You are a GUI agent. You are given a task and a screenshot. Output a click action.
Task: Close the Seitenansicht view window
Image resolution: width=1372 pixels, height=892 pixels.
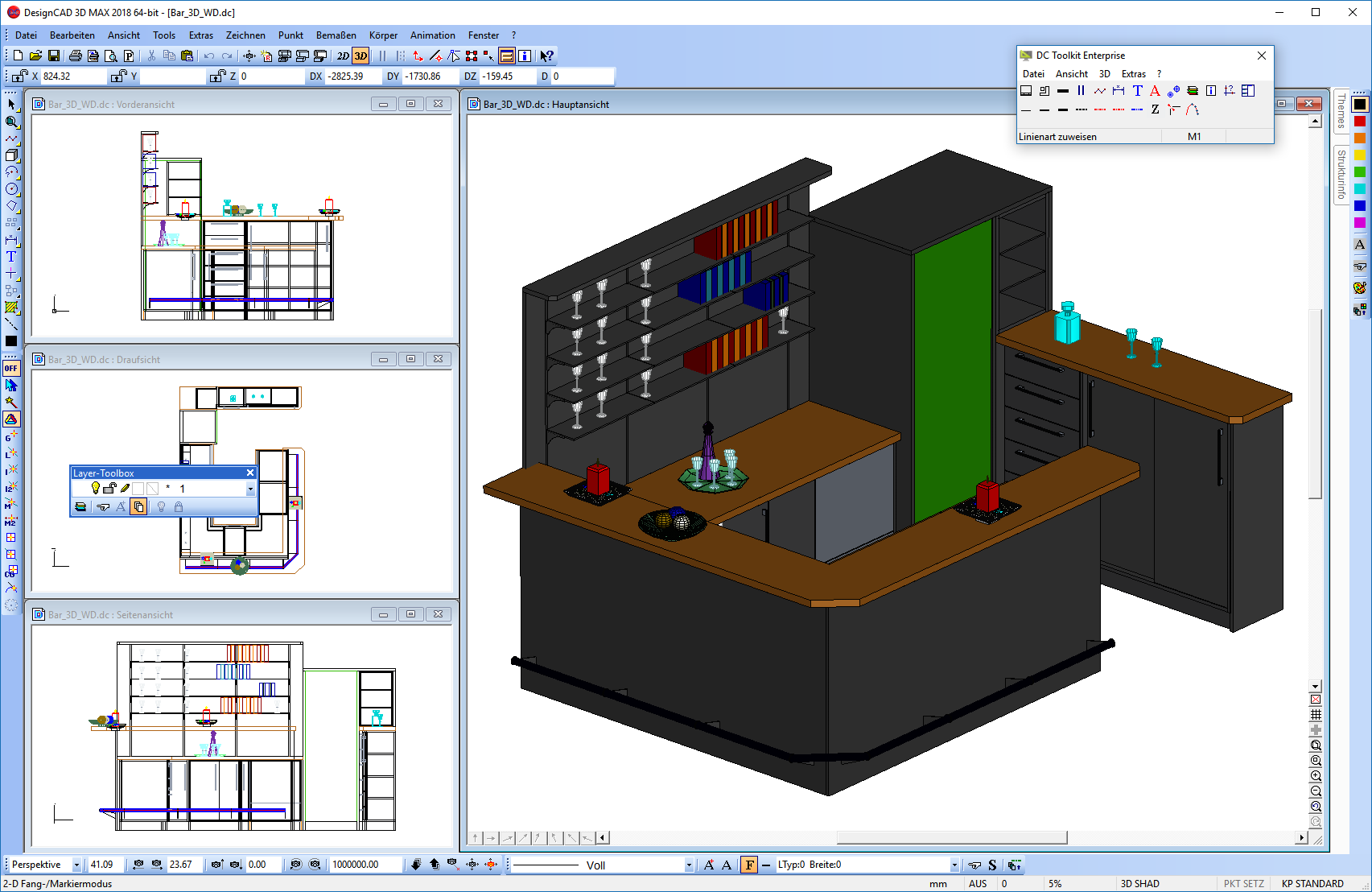(438, 614)
